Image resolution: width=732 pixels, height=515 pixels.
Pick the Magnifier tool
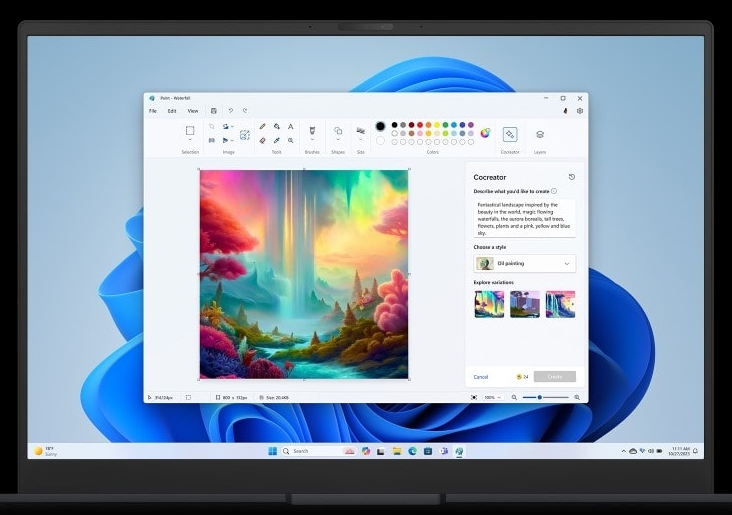tap(291, 140)
